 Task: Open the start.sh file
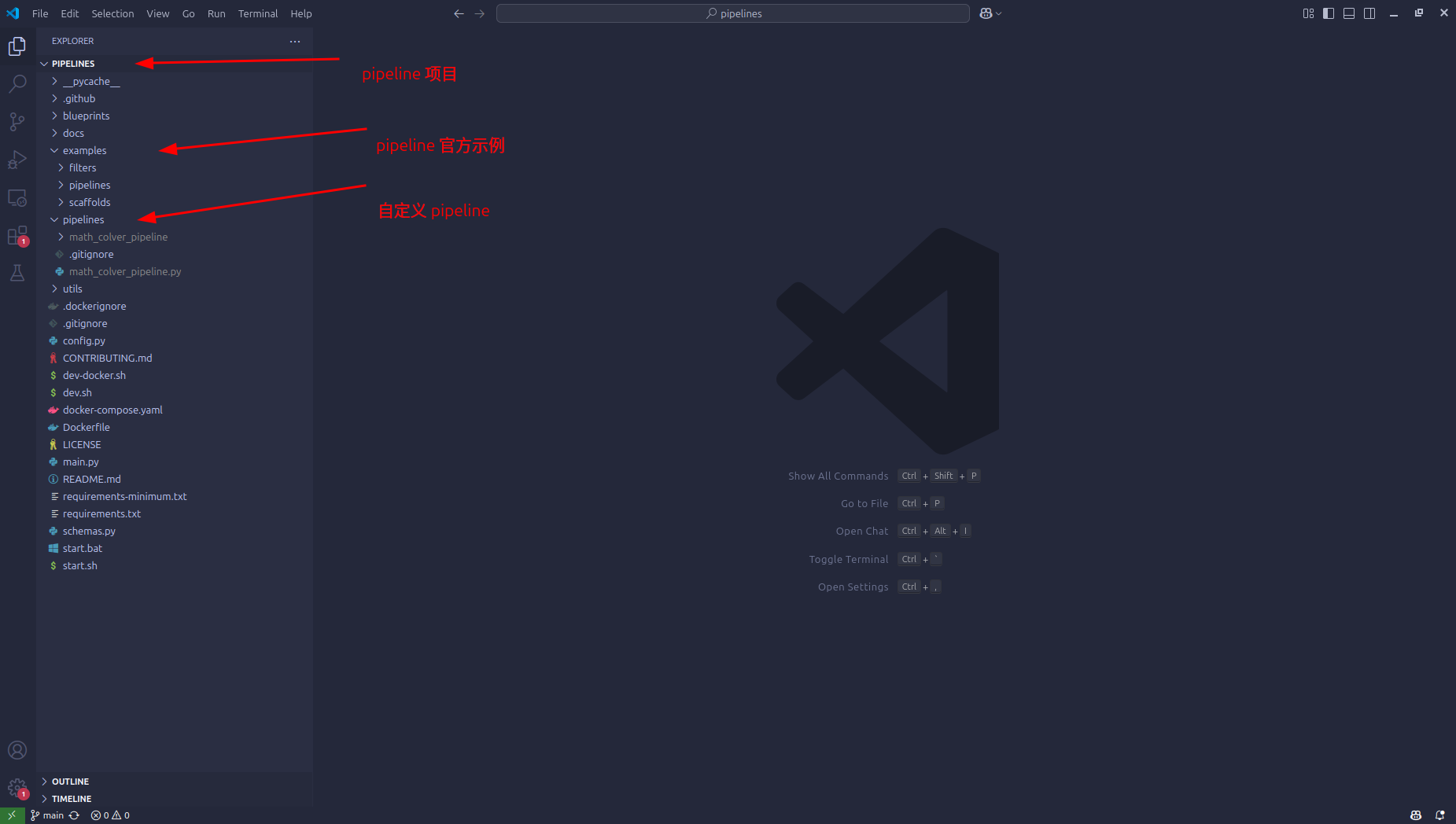click(x=175, y=565)
